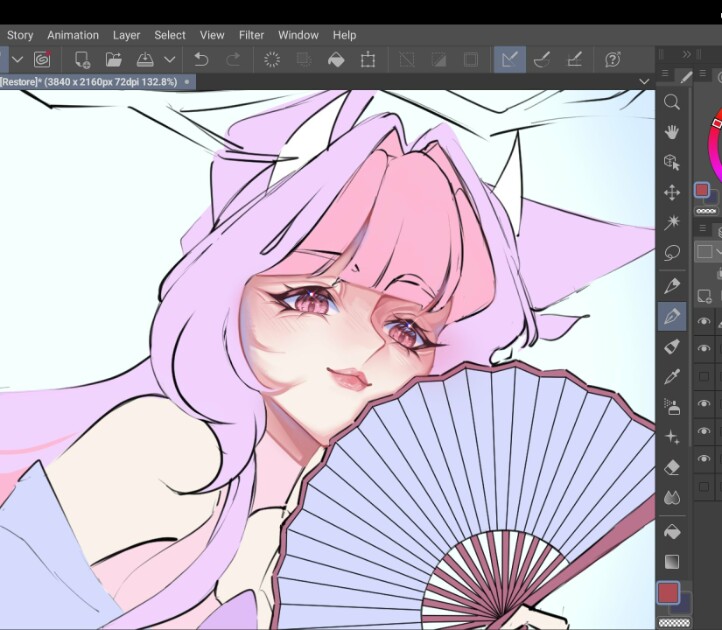The width and height of the screenshot is (722, 630).
Task: Select the Auto select magic wand tool
Action: (672, 222)
